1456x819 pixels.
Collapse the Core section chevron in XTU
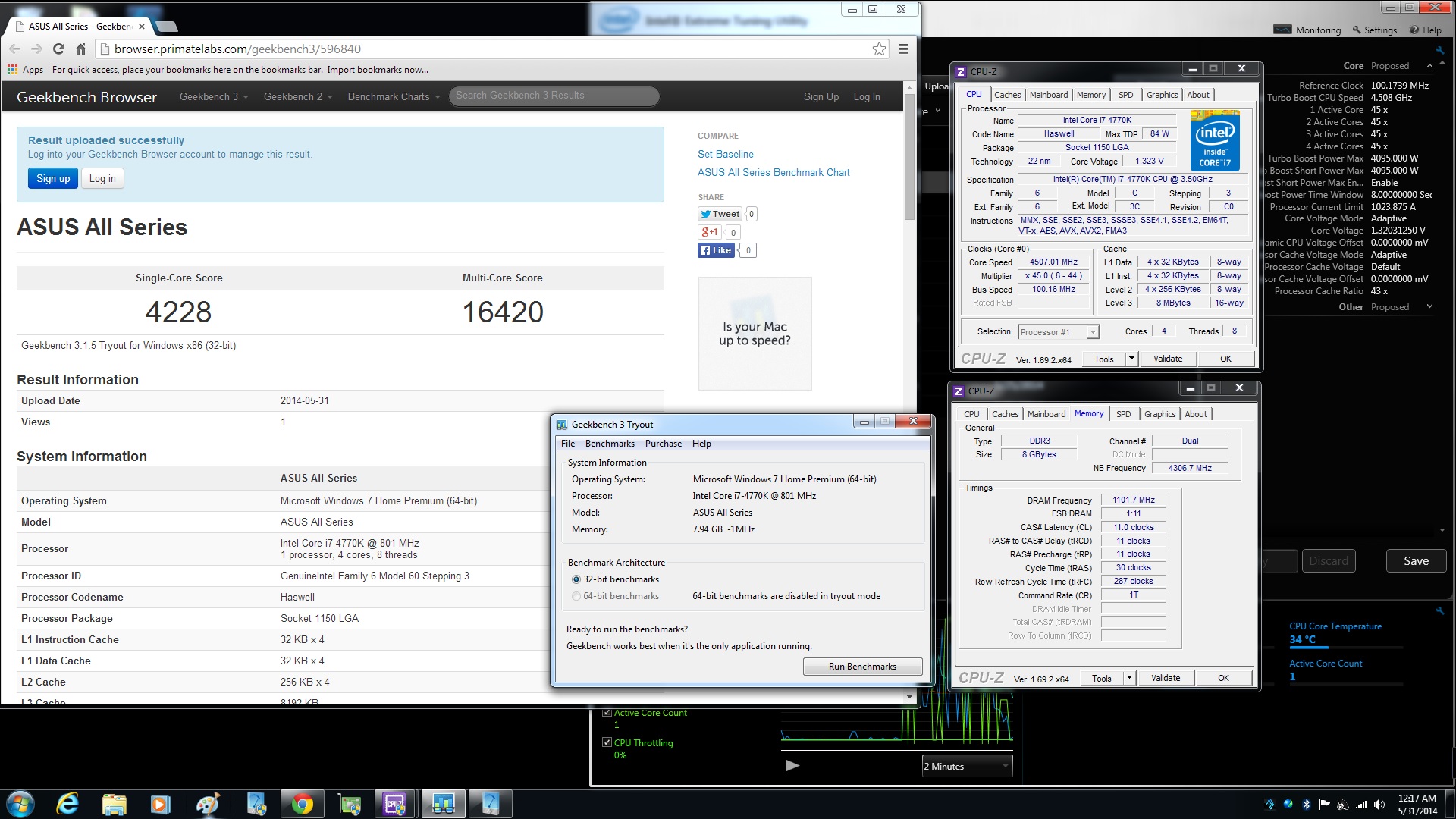coord(1430,66)
